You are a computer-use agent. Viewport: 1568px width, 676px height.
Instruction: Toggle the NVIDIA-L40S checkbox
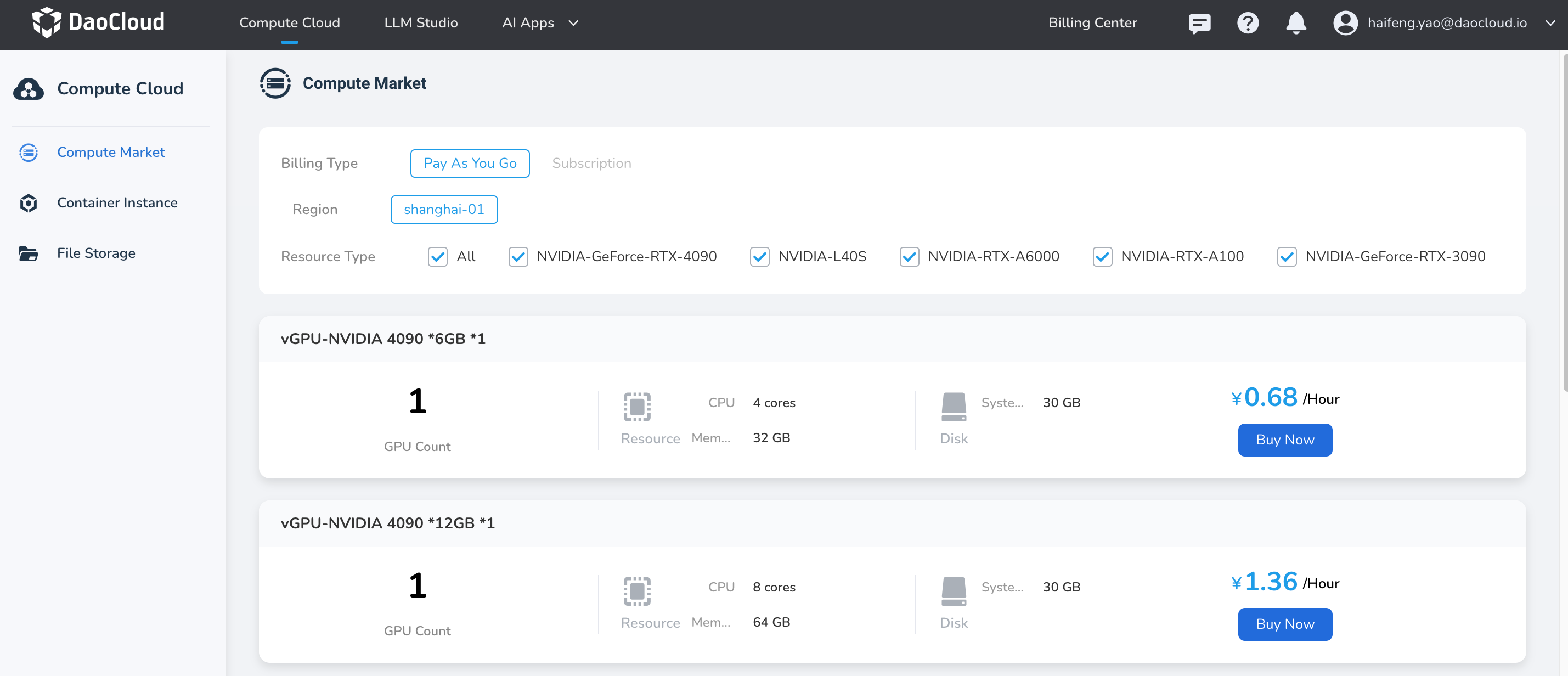click(759, 256)
